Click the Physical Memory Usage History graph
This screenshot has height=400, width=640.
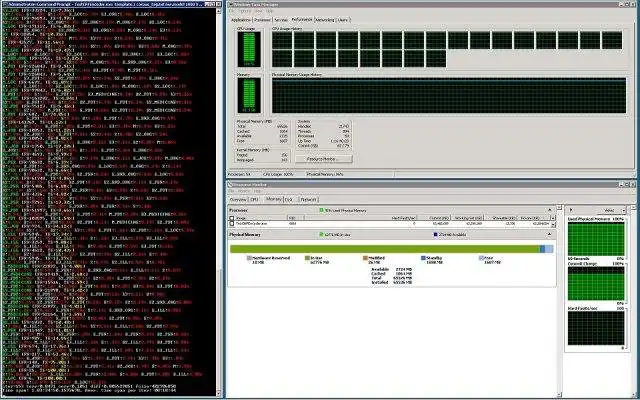tap(449, 96)
